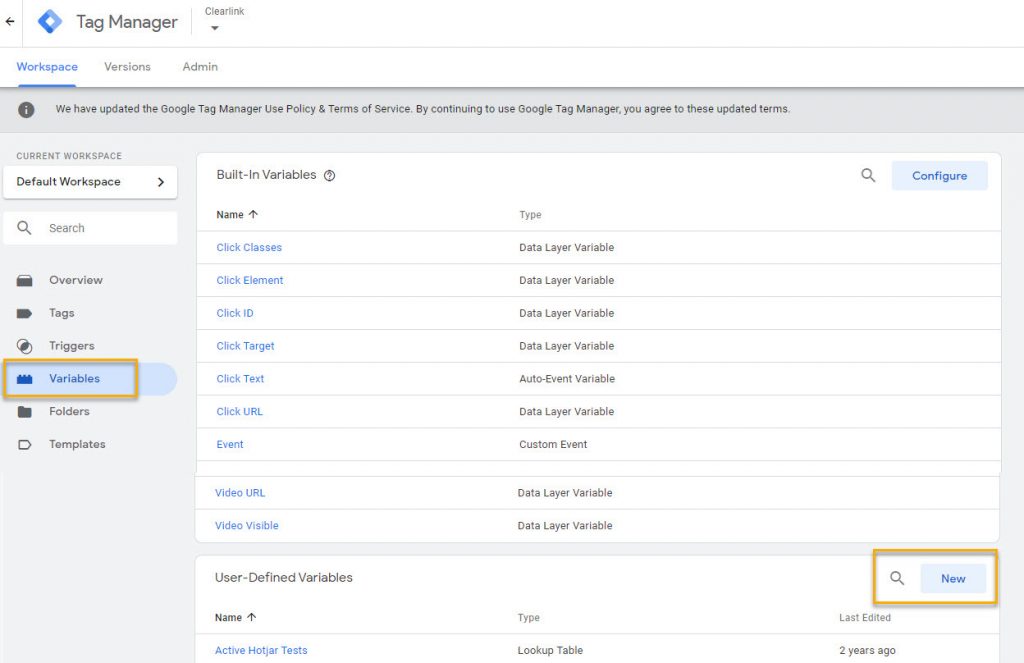Switch to the Admin tab
This screenshot has height=663, width=1024.
click(200, 67)
